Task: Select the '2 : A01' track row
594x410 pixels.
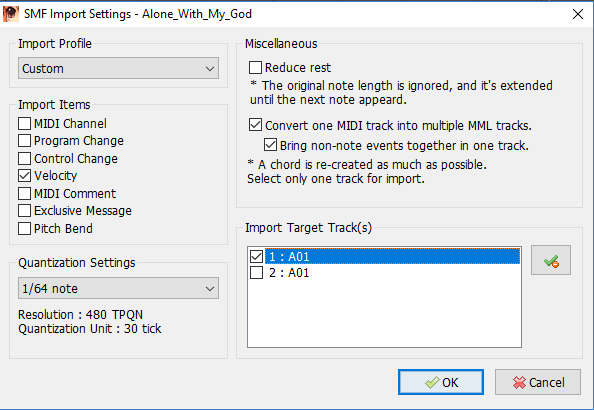Action: pyautogui.click(x=392, y=272)
